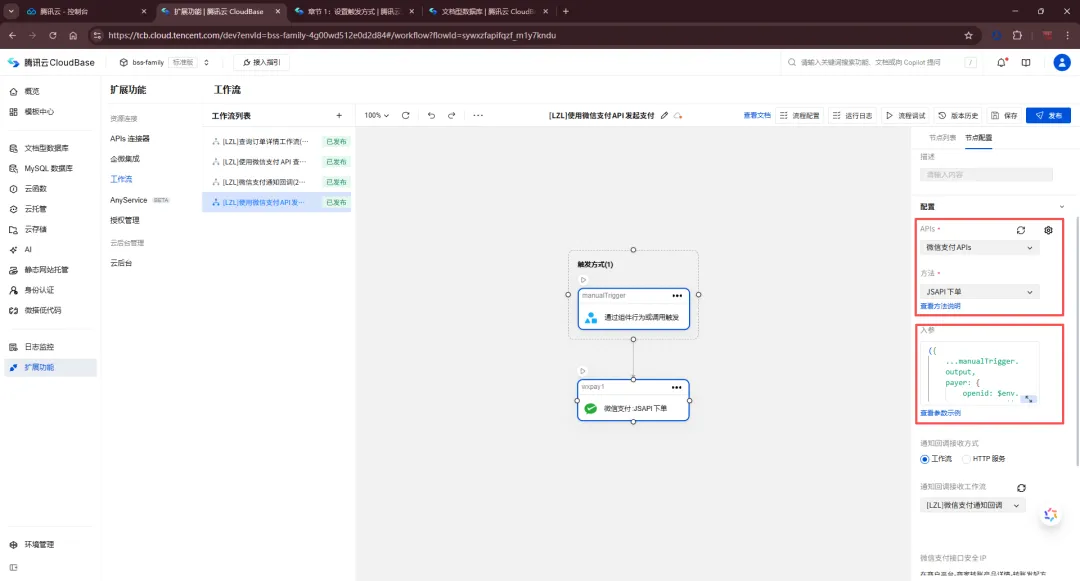The image size is (1080, 581).
Task: Open the canvas more-options ellipsis
Action: [478, 116]
